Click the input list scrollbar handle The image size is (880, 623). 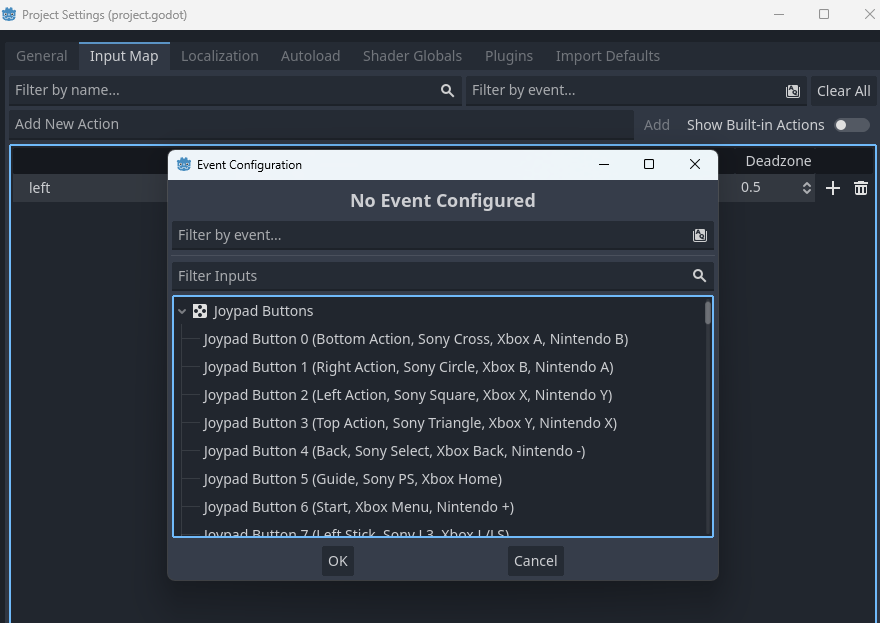708,313
